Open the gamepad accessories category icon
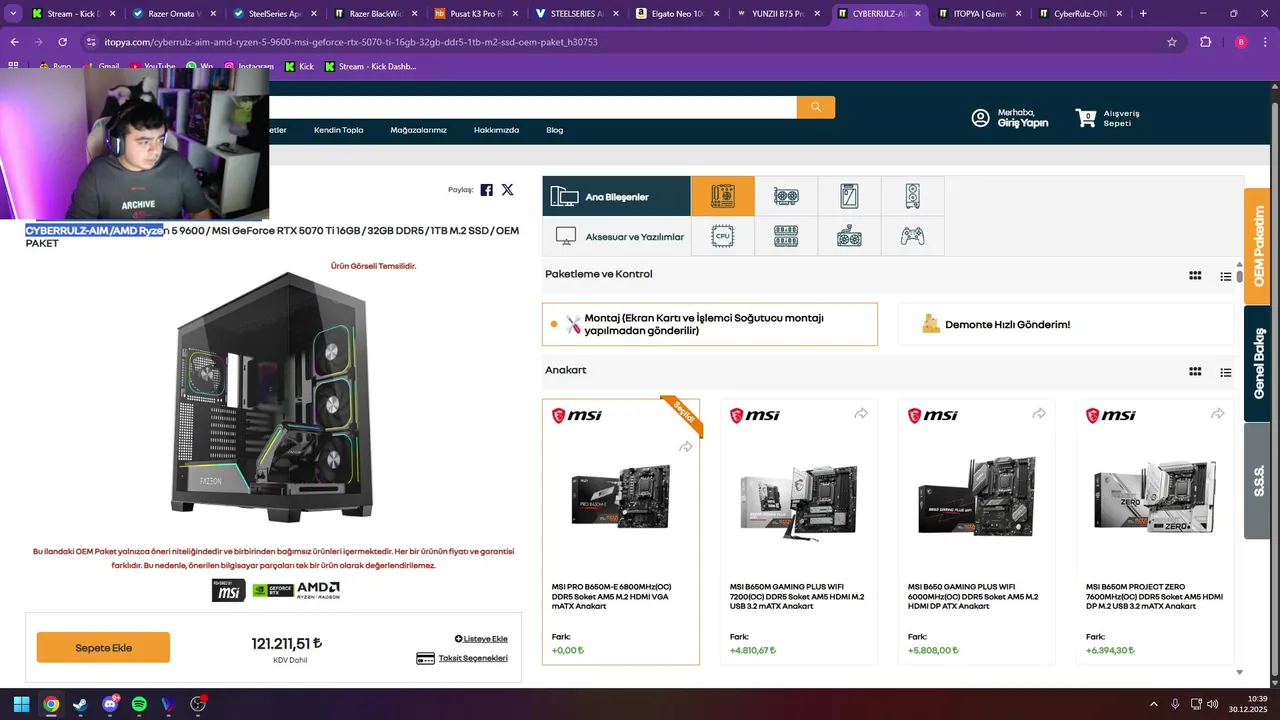1280x720 pixels. point(912,237)
